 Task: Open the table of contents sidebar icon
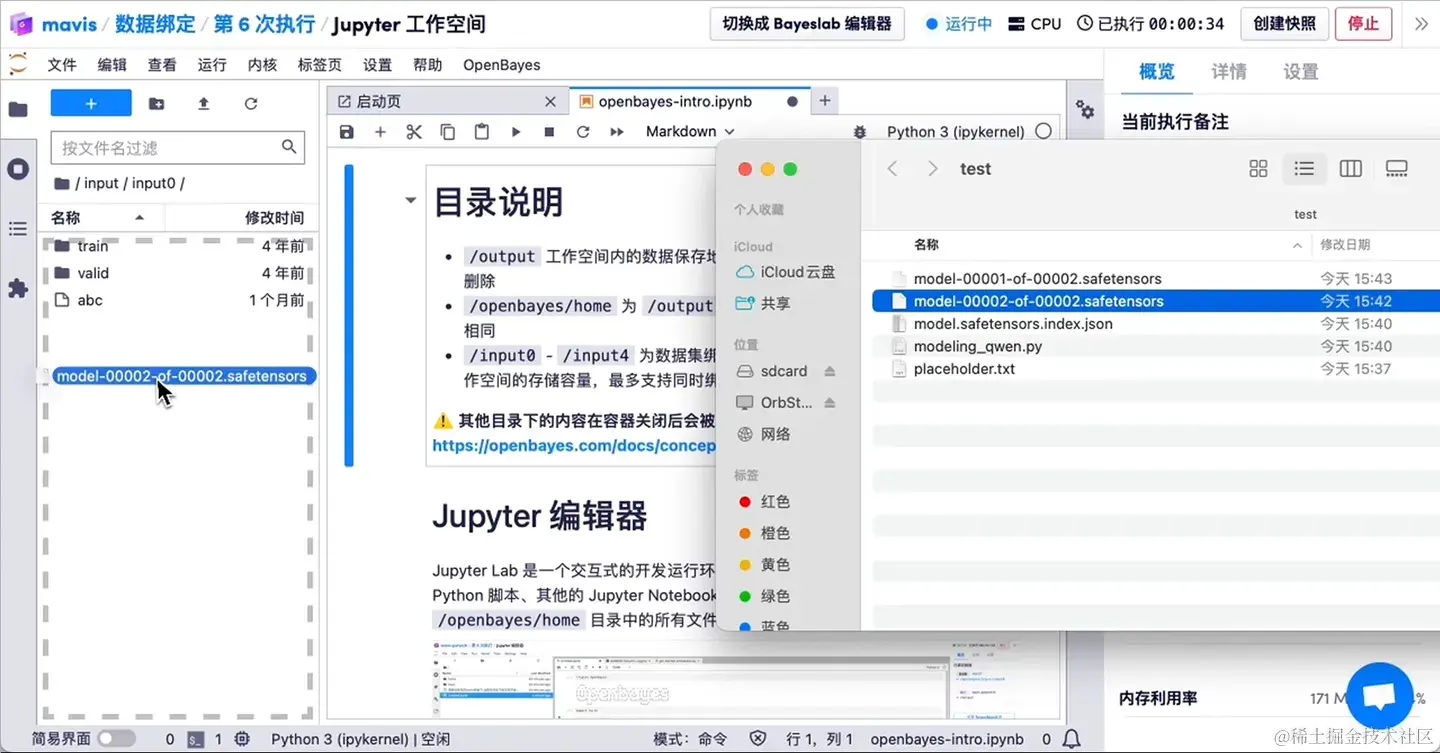click(x=18, y=229)
